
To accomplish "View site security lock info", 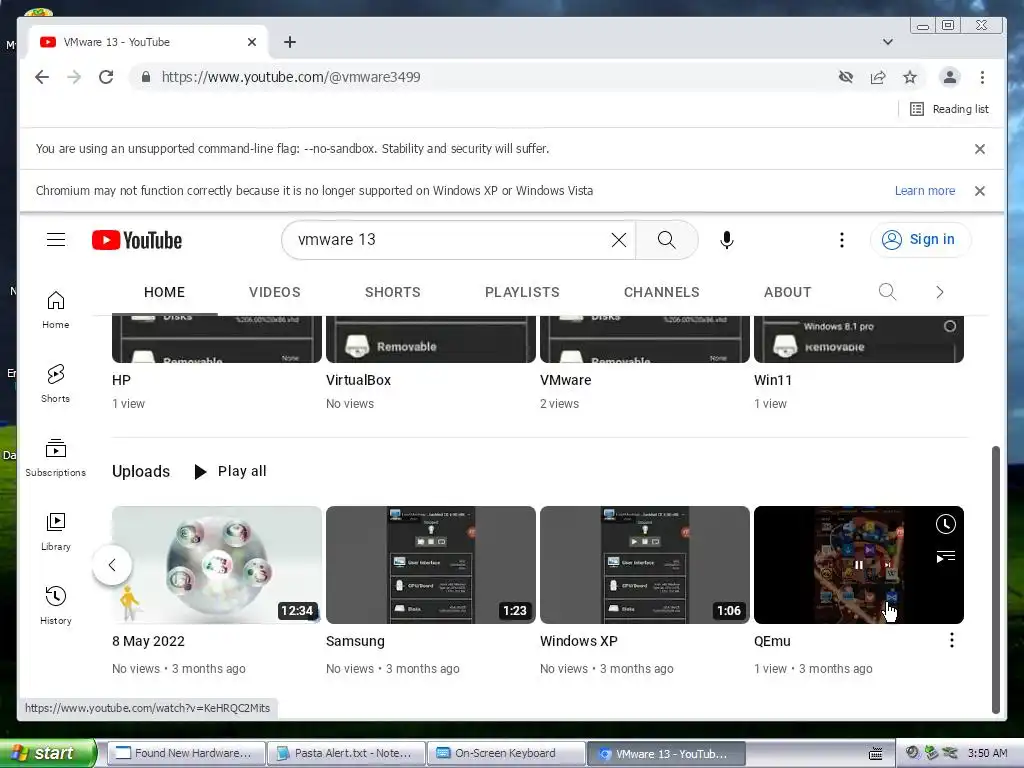I will (x=146, y=77).
